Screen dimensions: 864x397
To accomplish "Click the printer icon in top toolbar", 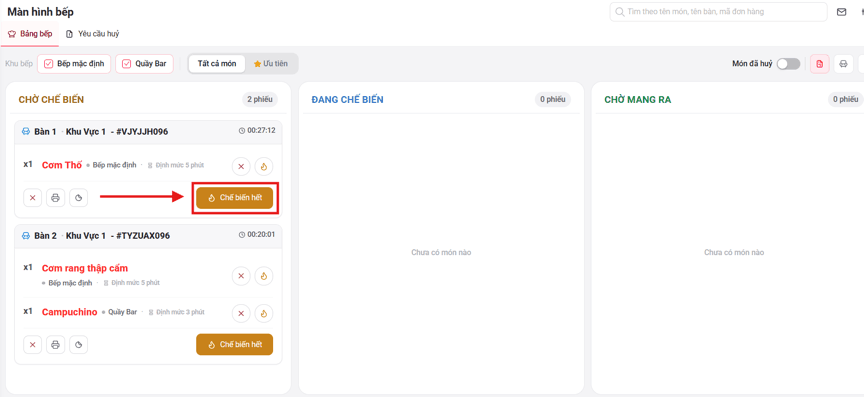I will tap(843, 64).
